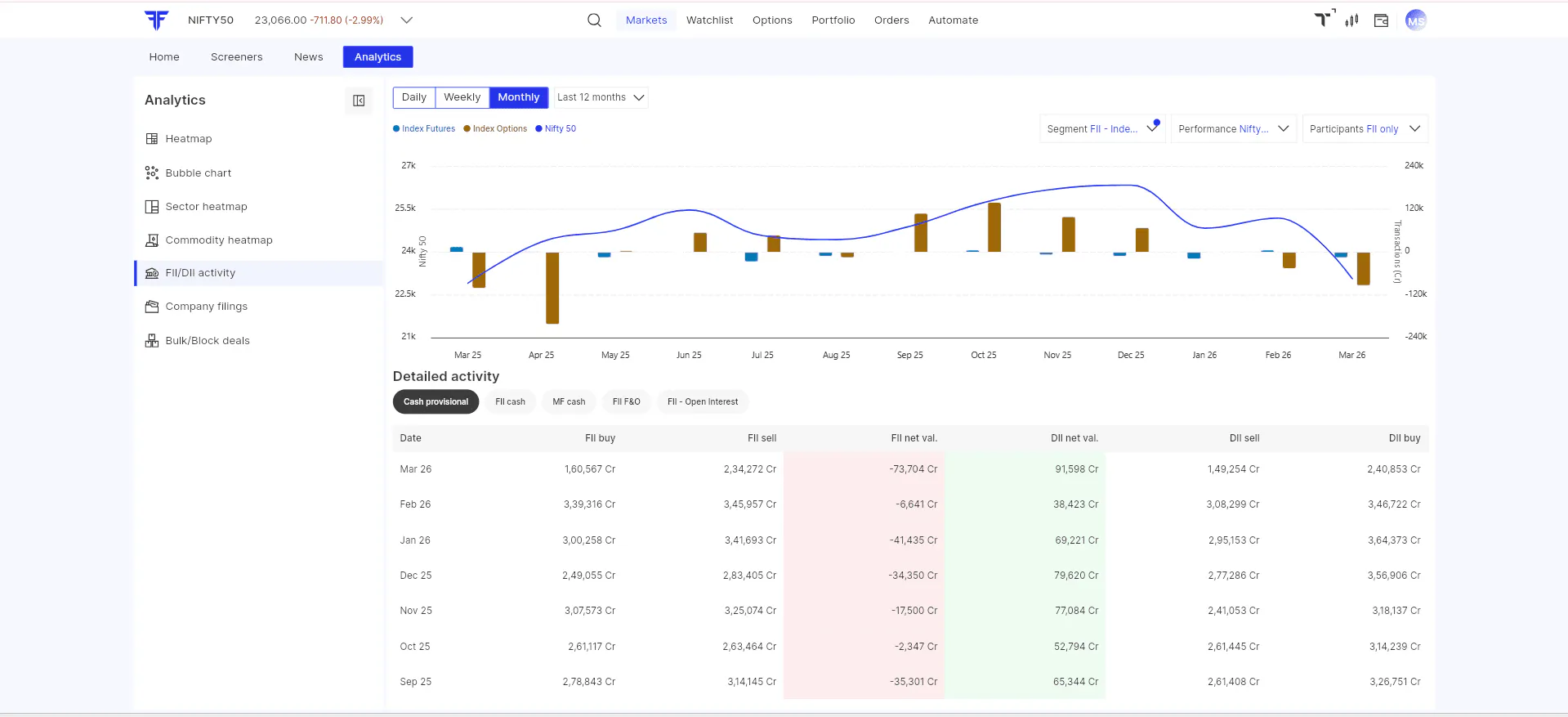Show FII - Open Interest data
Image resolution: width=1568 pixels, height=717 pixels.
pyautogui.click(x=702, y=402)
